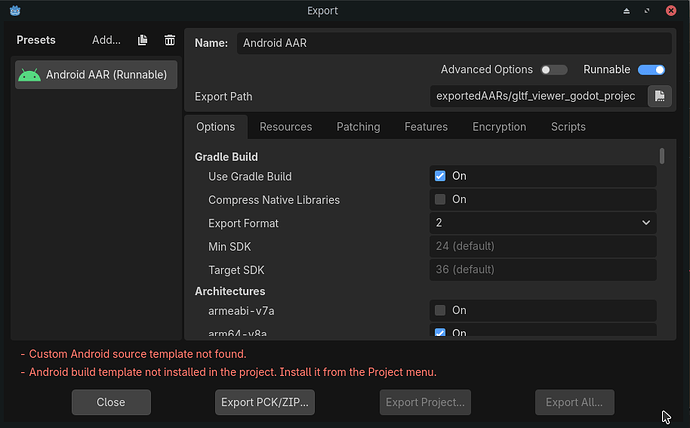Viewport: 690px width, 428px height.
Task: Open the Scripts tab
Action: tap(568, 127)
